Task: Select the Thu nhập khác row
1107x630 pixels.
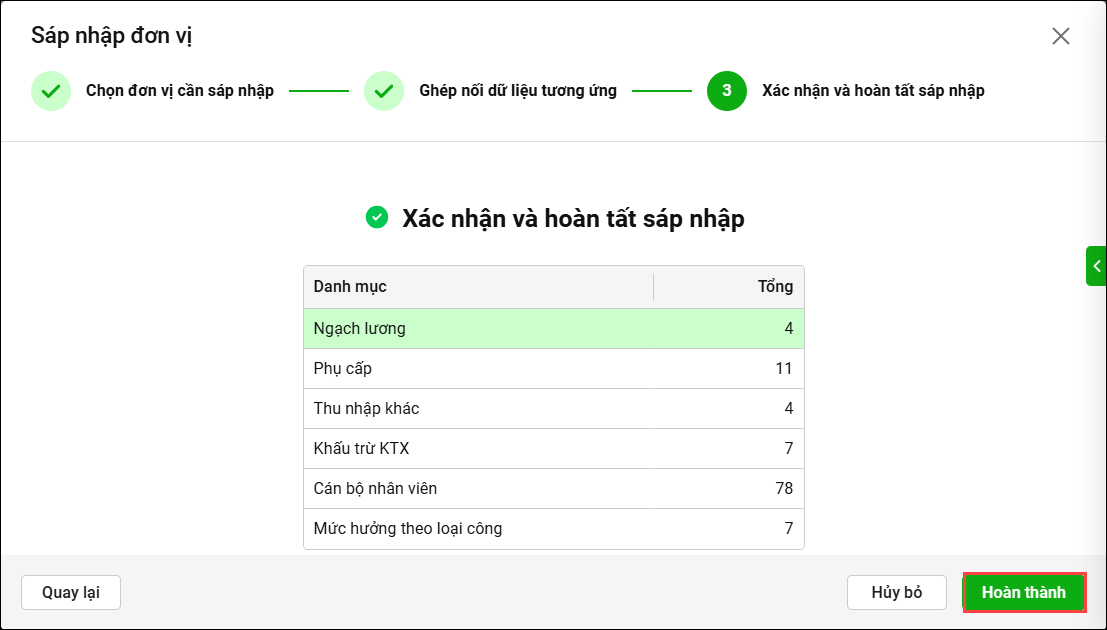Action: (x=554, y=408)
